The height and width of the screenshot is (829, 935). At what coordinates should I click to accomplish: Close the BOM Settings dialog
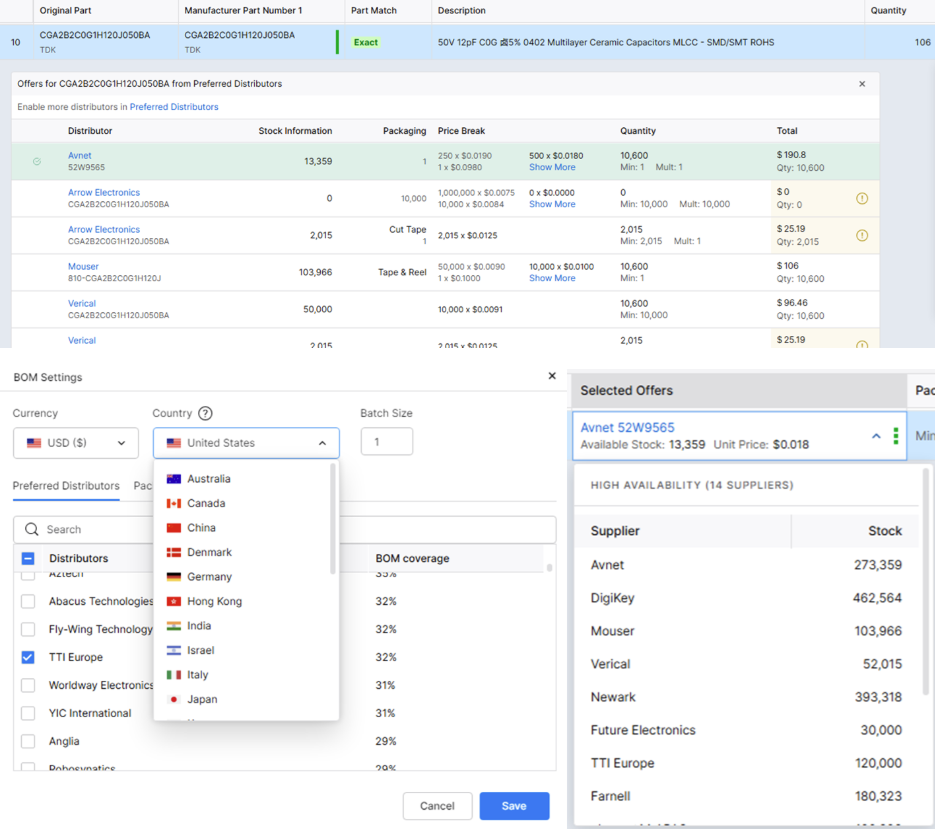click(552, 376)
